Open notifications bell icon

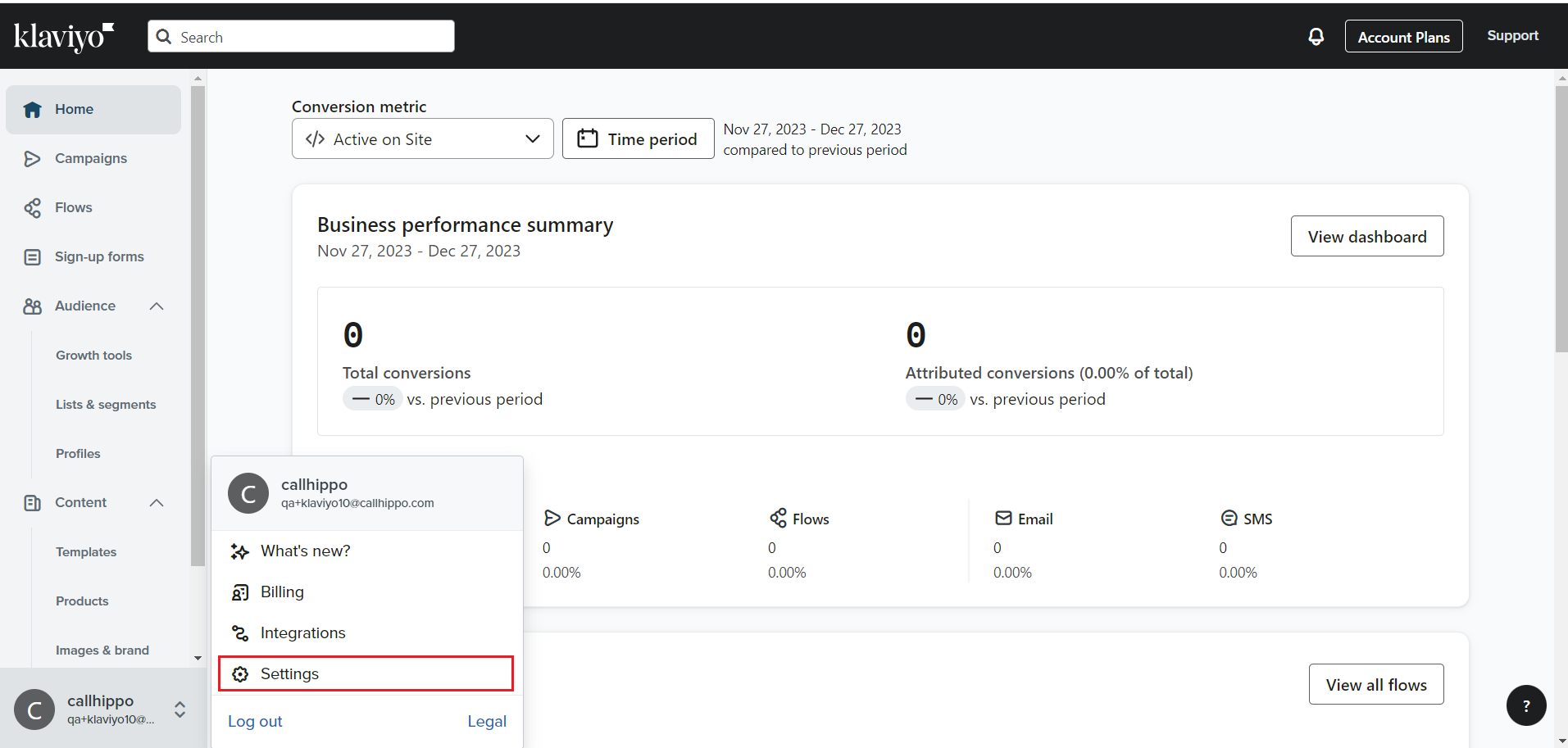click(1316, 37)
